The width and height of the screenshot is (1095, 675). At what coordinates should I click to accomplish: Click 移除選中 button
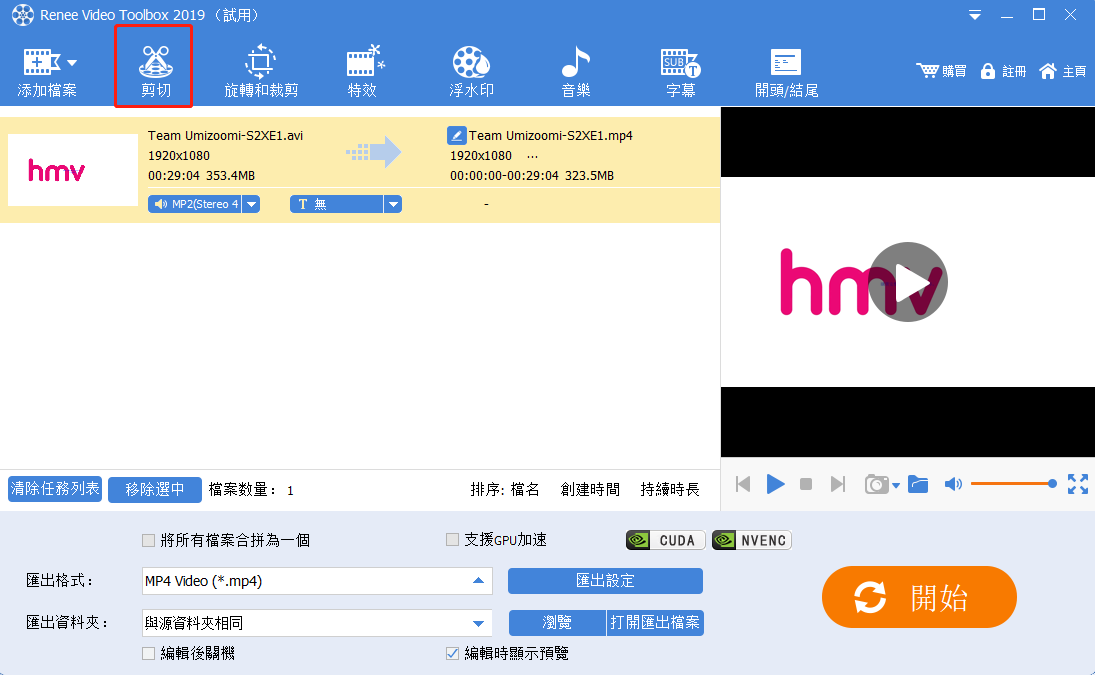[155, 489]
